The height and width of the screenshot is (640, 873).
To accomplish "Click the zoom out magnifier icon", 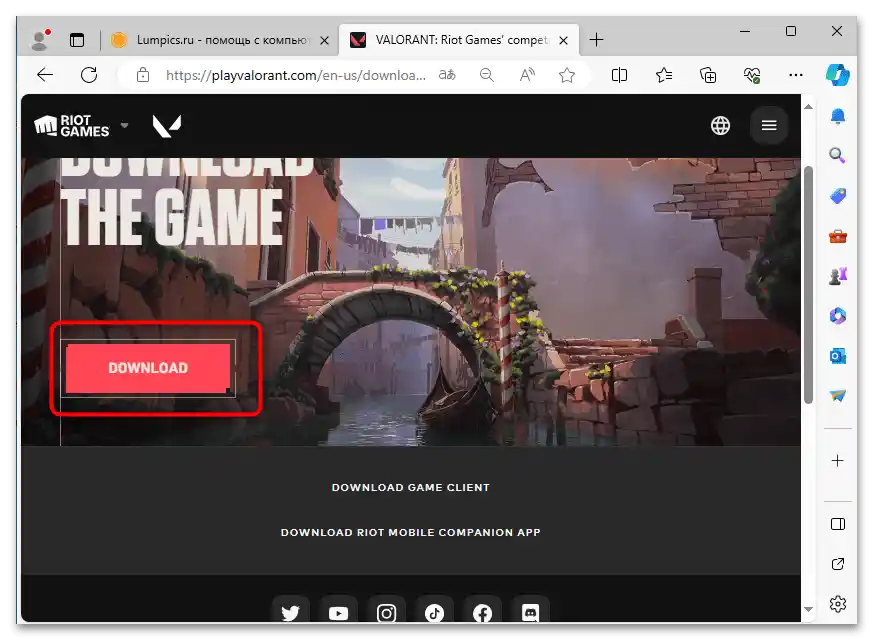I will [x=487, y=75].
